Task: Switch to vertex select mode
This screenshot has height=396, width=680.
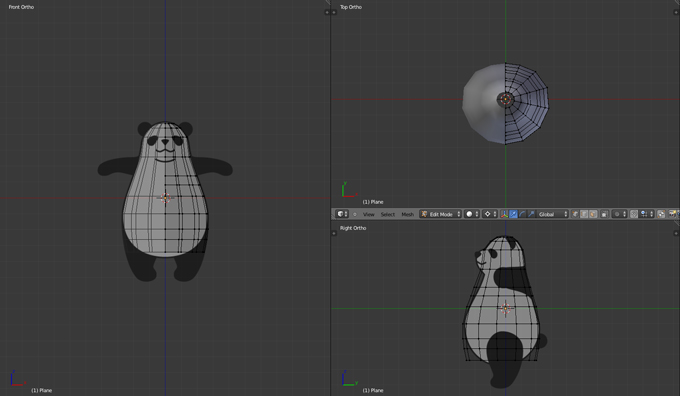Action: point(575,214)
